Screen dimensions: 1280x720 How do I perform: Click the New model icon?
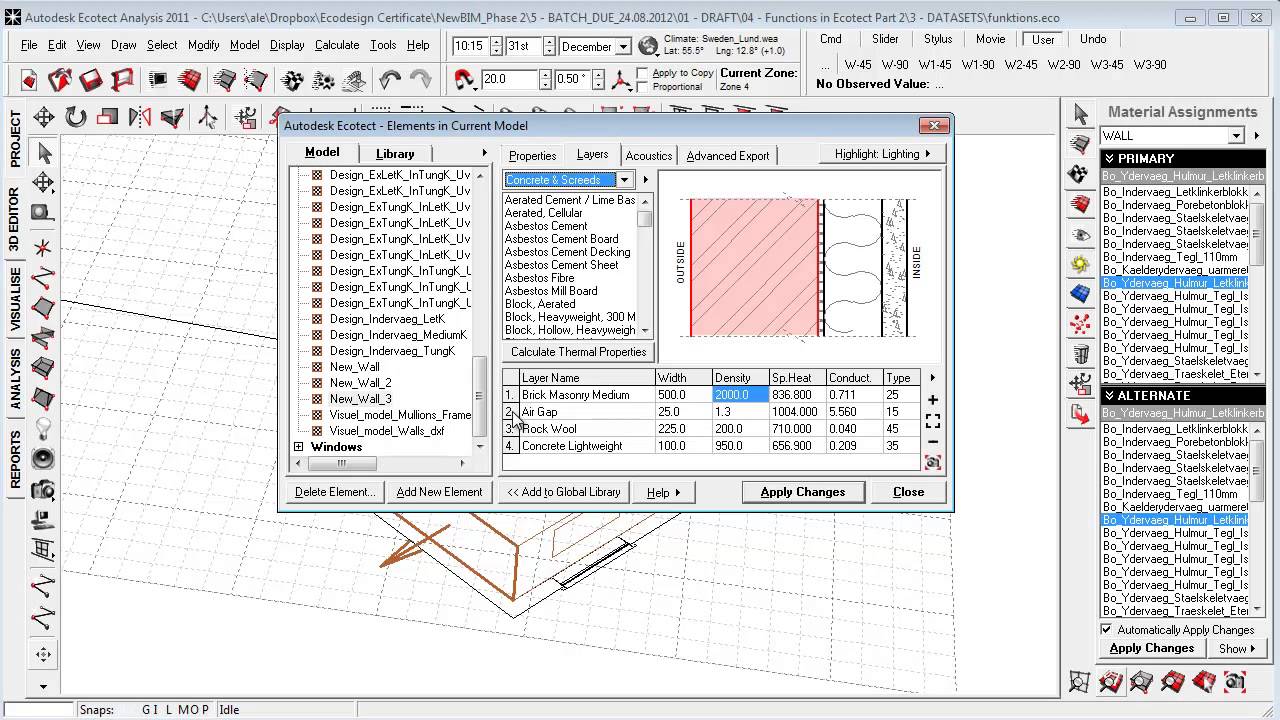[x=28, y=80]
